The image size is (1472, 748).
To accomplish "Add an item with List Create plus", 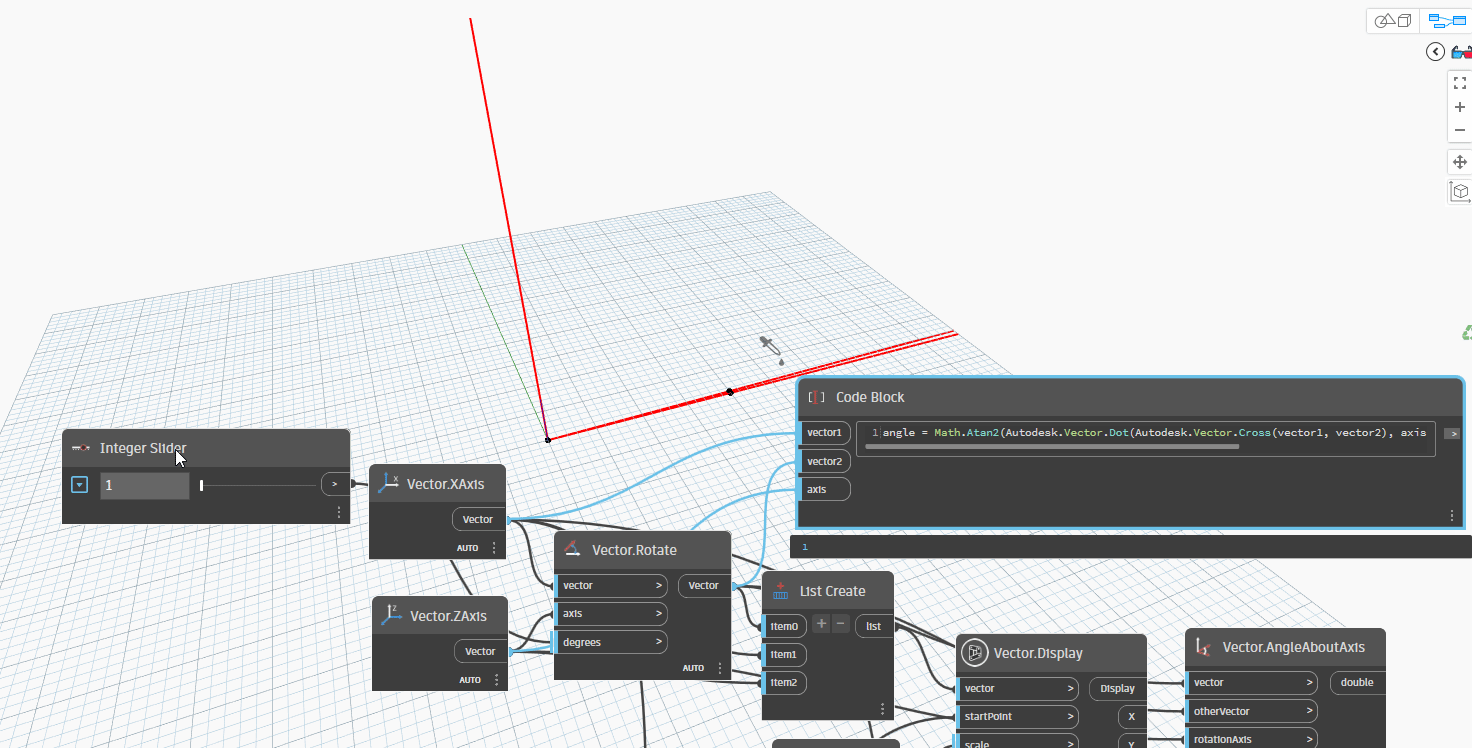I will tap(821, 624).
